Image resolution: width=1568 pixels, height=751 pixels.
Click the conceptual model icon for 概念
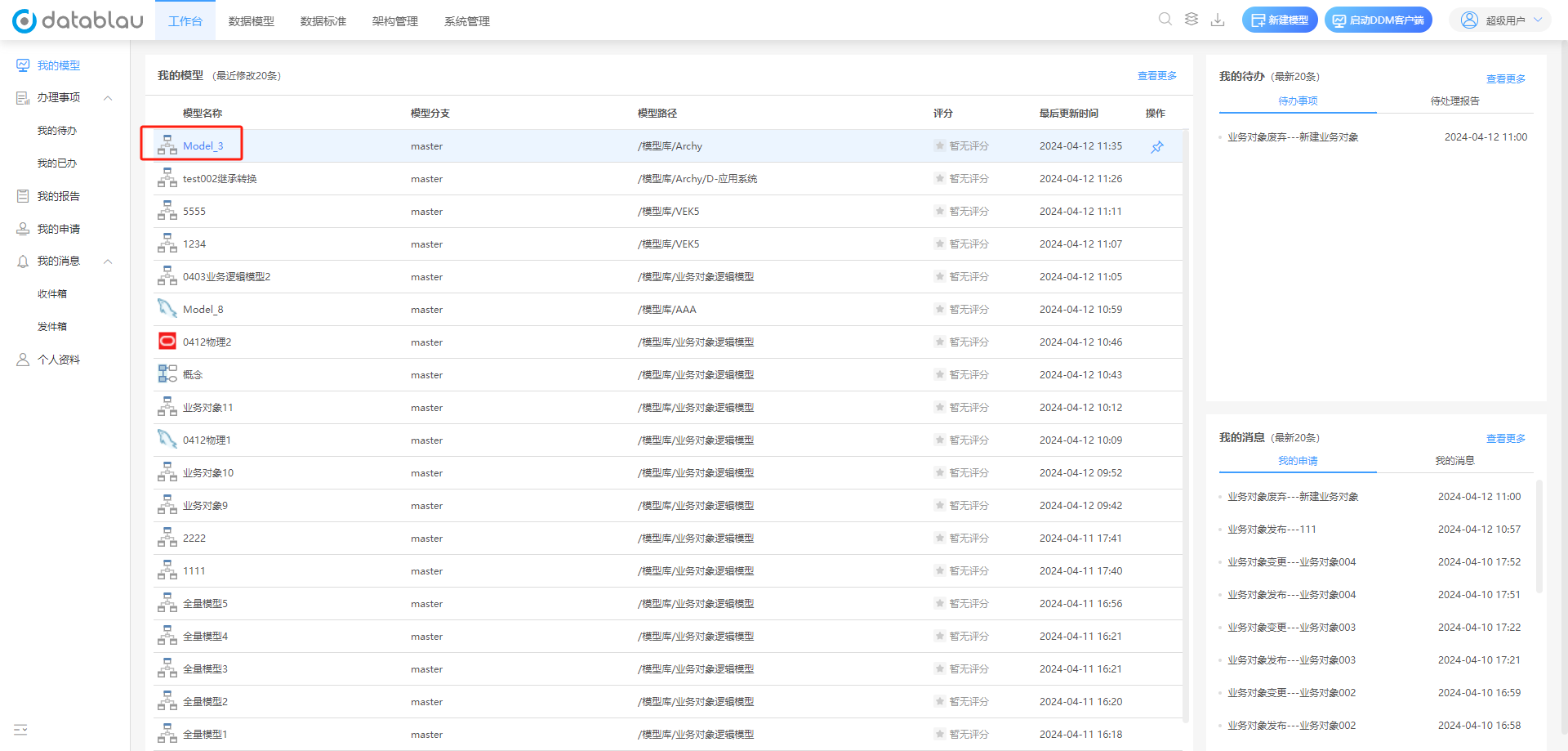coord(167,374)
